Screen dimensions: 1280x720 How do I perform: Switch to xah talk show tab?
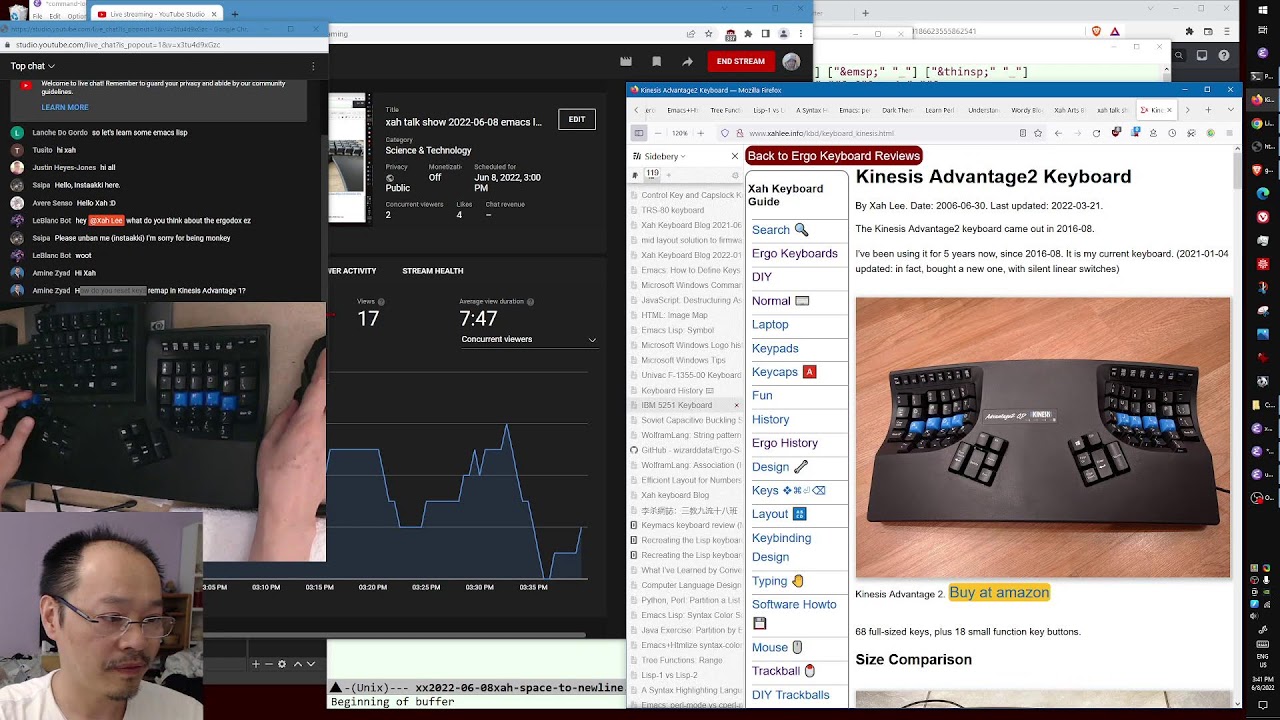pos(1111,110)
